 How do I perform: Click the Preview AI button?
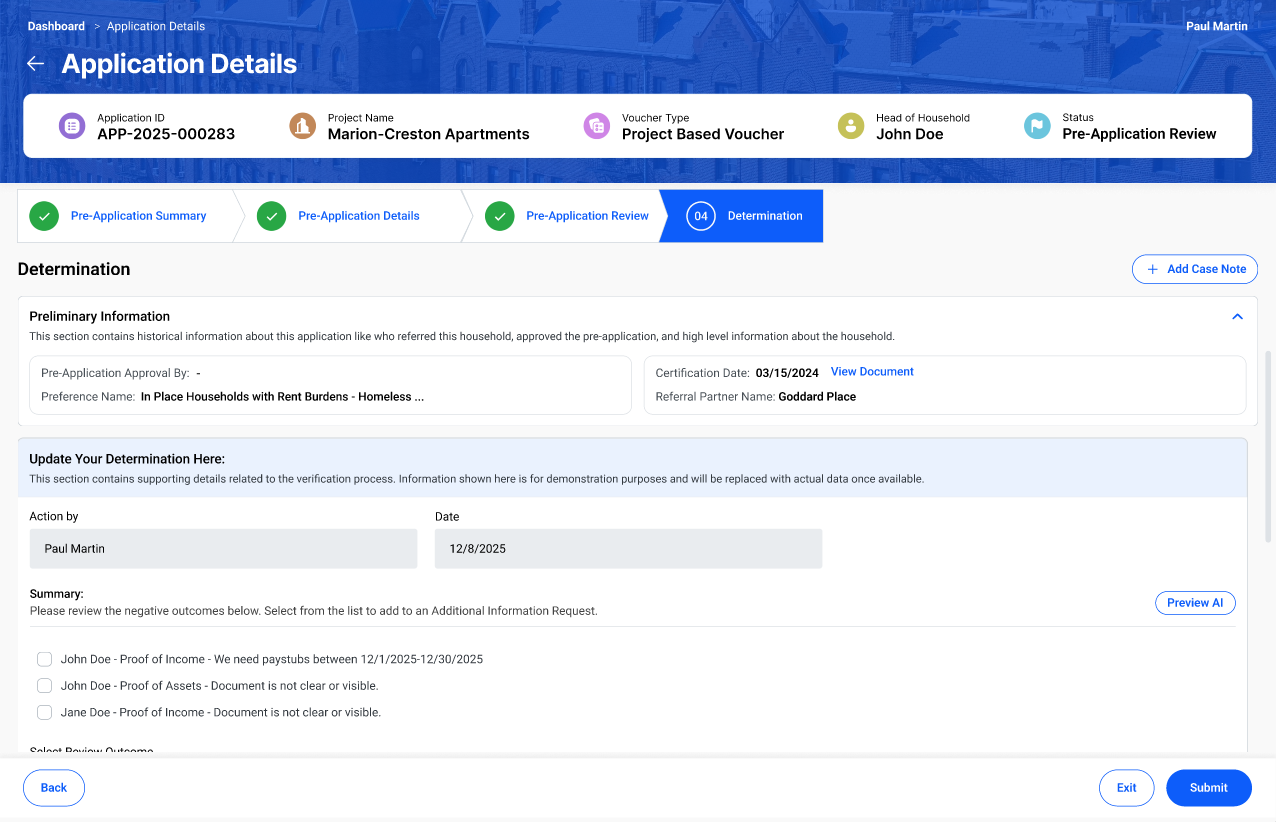coord(1195,603)
